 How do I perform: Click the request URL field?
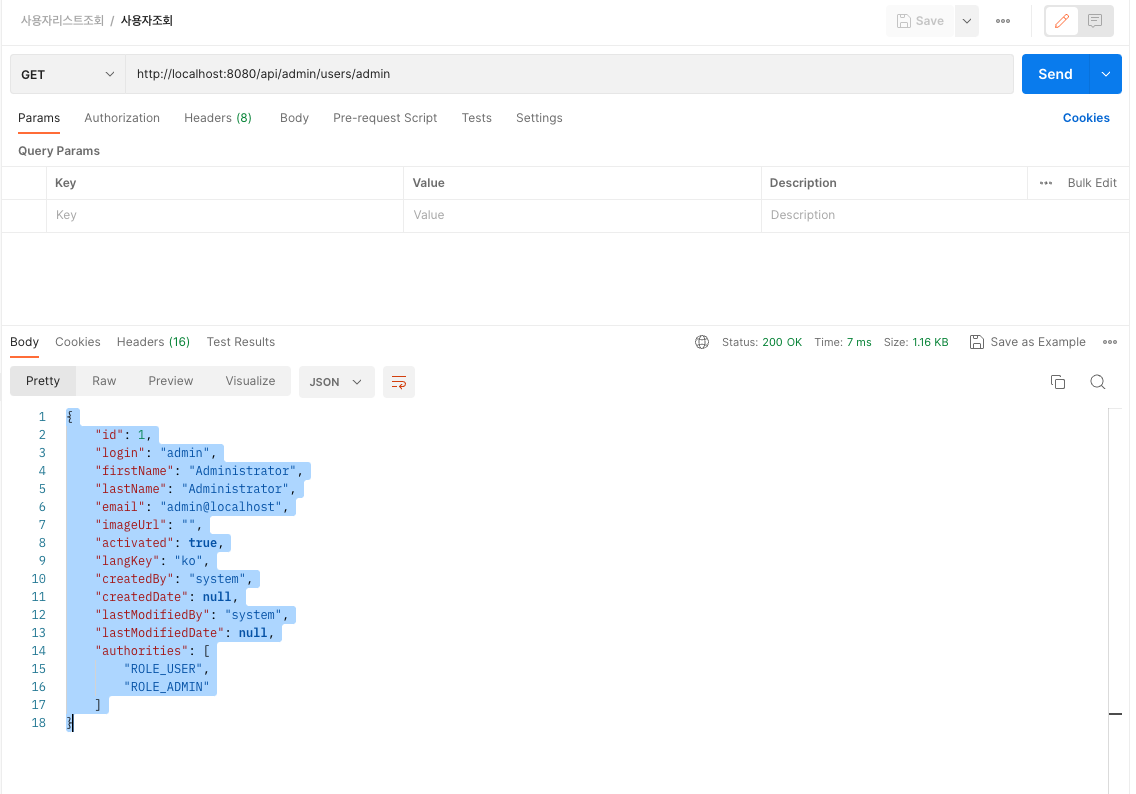(x=569, y=74)
